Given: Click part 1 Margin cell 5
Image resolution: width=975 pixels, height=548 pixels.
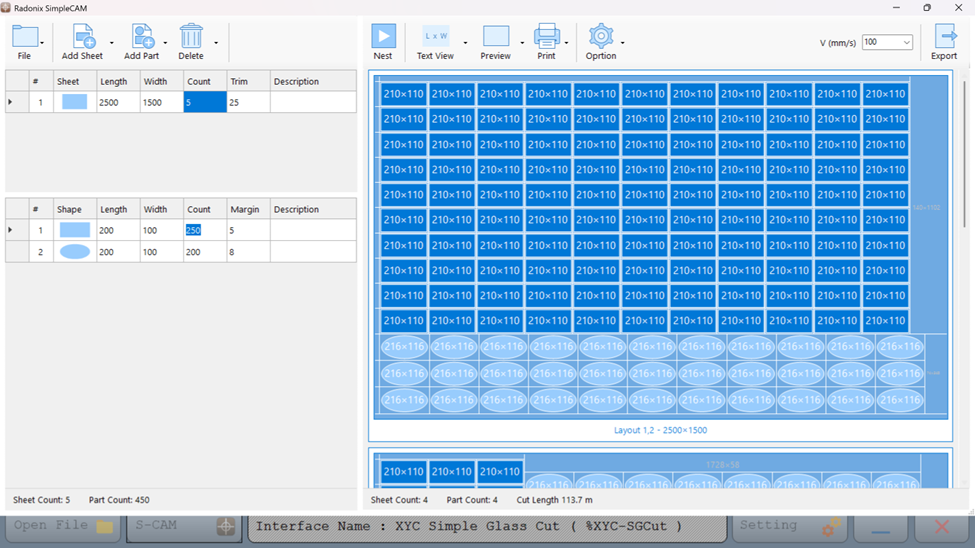Looking at the screenshot, I should click(248, 230).
